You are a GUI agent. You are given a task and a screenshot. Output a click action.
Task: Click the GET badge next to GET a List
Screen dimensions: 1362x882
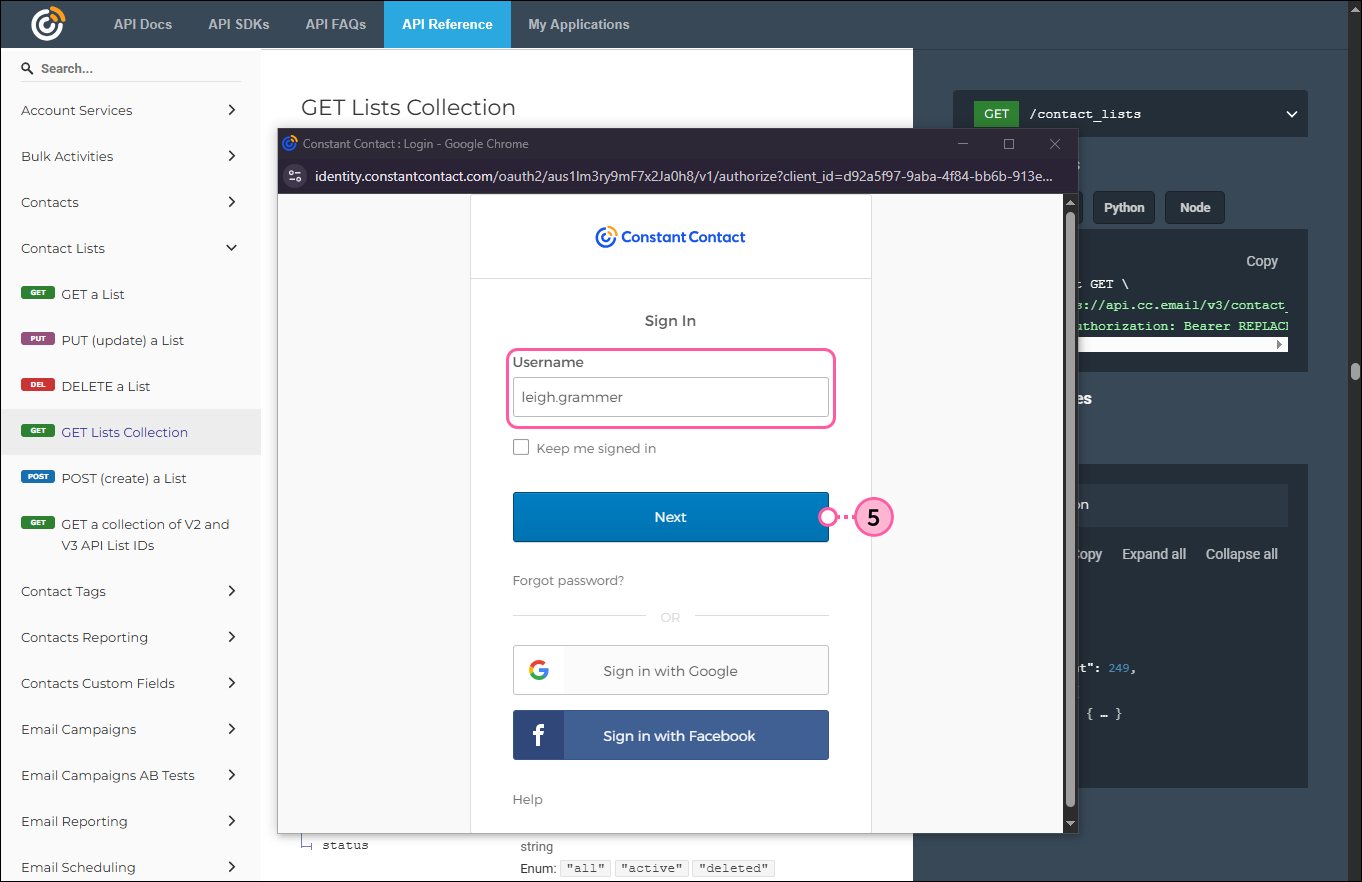tap(37, 293)
